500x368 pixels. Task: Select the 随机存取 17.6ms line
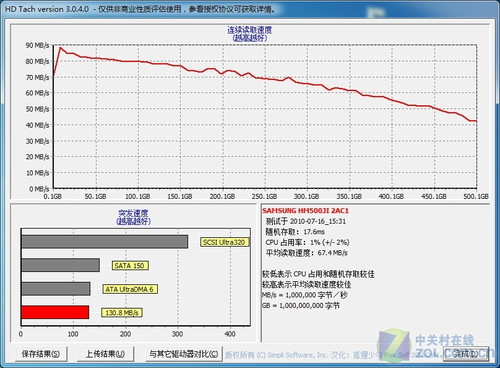coord(295,232)
